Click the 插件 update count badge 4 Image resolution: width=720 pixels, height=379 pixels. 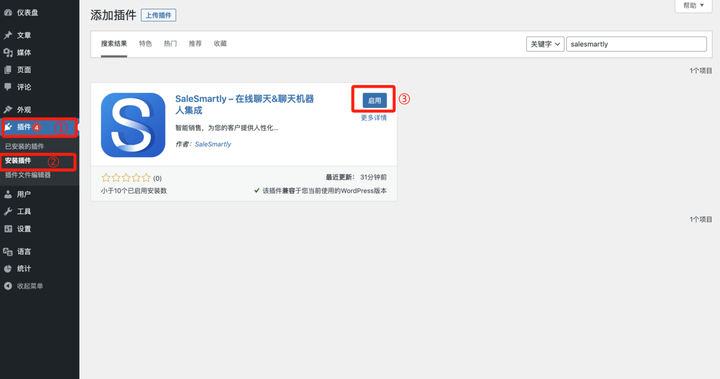[x=37, y=128]
